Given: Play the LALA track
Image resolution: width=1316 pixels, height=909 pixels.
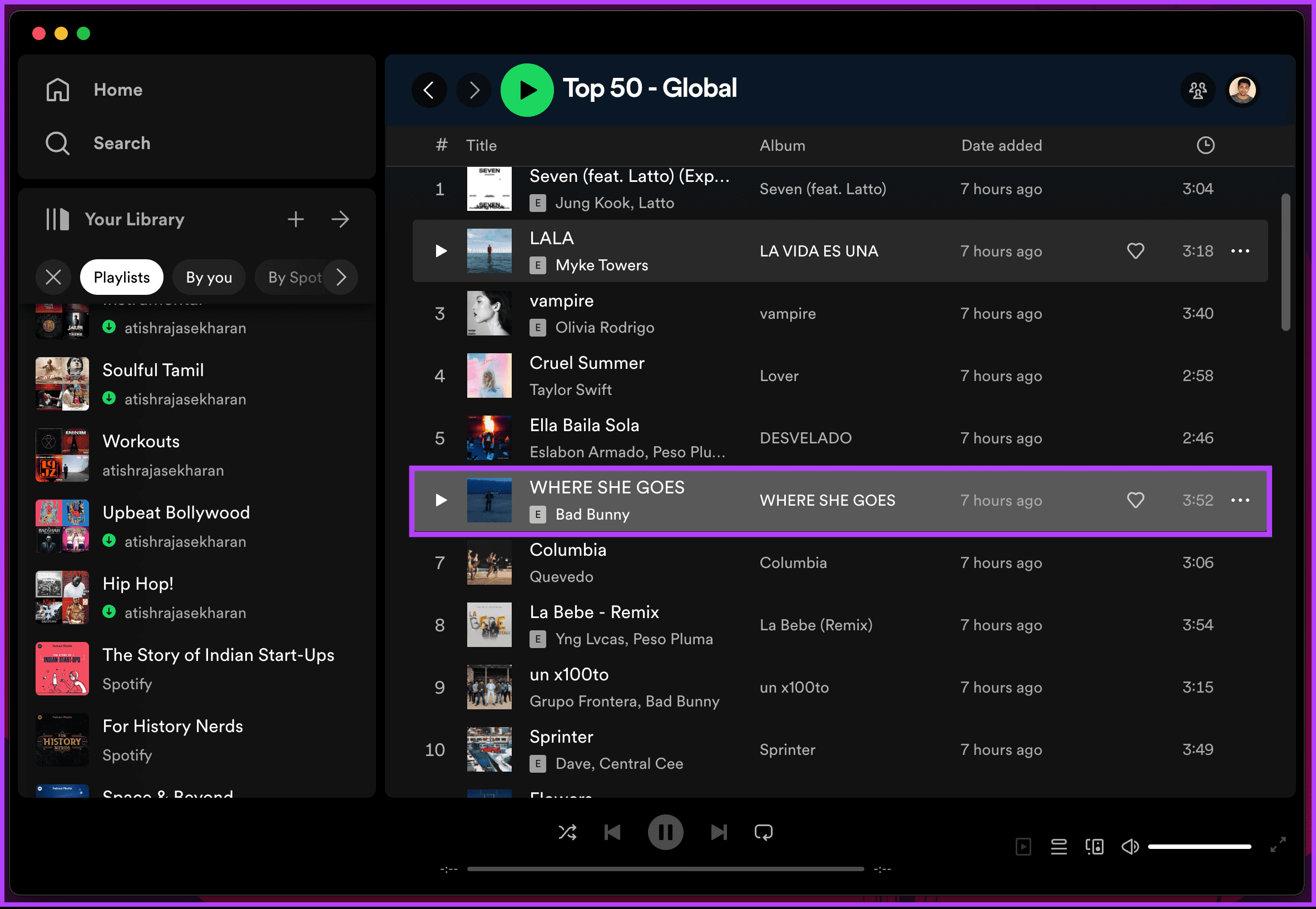Looking at the screenshot, I should [x=441, y=251].
